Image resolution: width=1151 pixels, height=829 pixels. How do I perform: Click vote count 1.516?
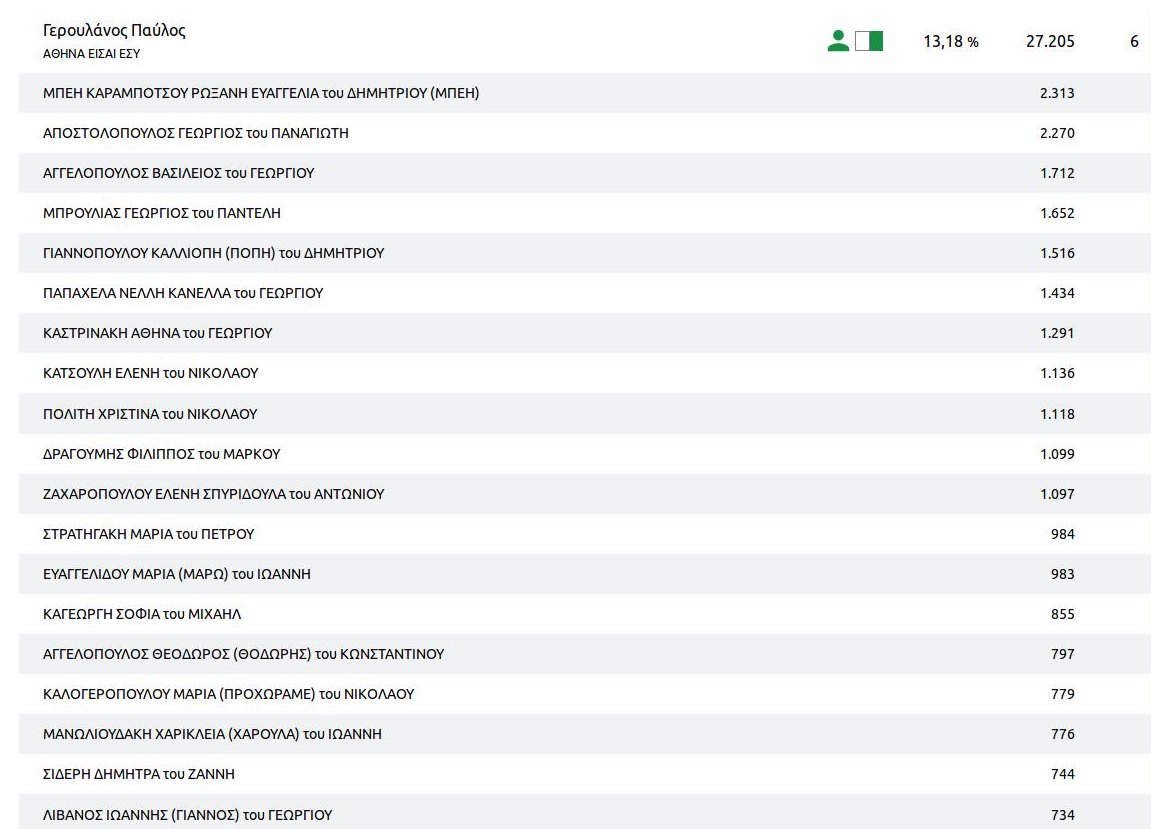tap(1057, 253)
